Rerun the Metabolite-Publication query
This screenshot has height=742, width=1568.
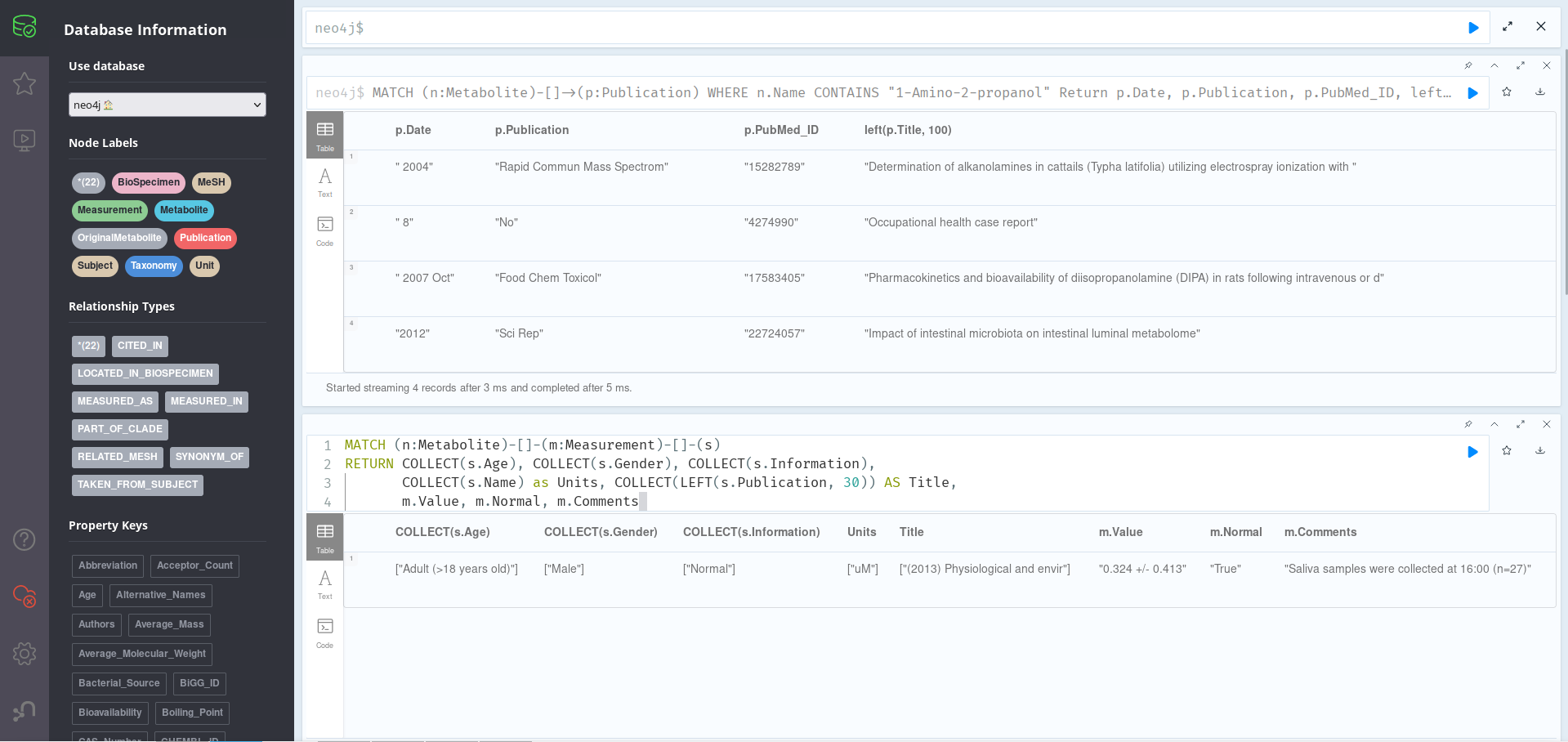1473,93
